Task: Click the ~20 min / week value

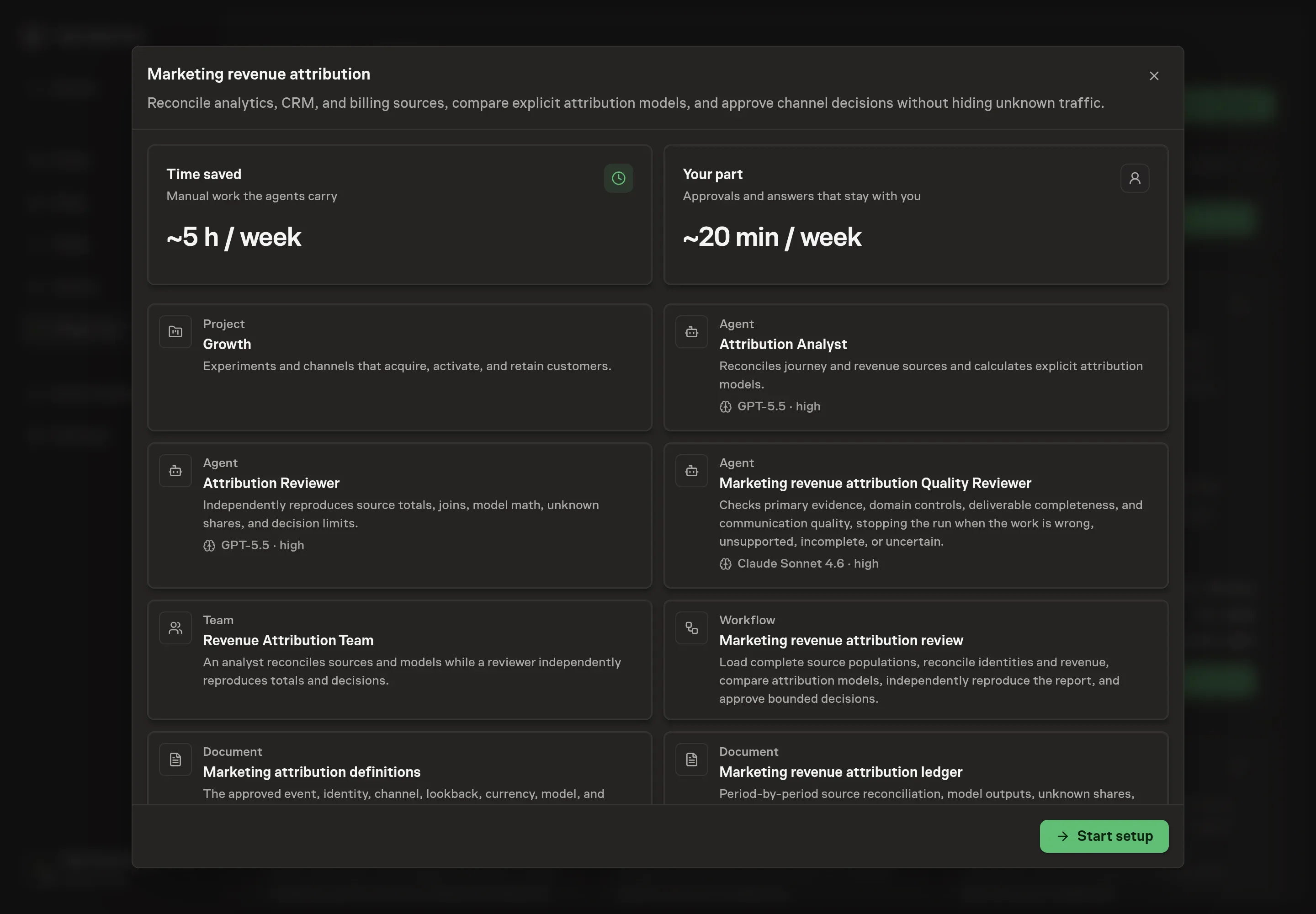Action: (772, 237)
